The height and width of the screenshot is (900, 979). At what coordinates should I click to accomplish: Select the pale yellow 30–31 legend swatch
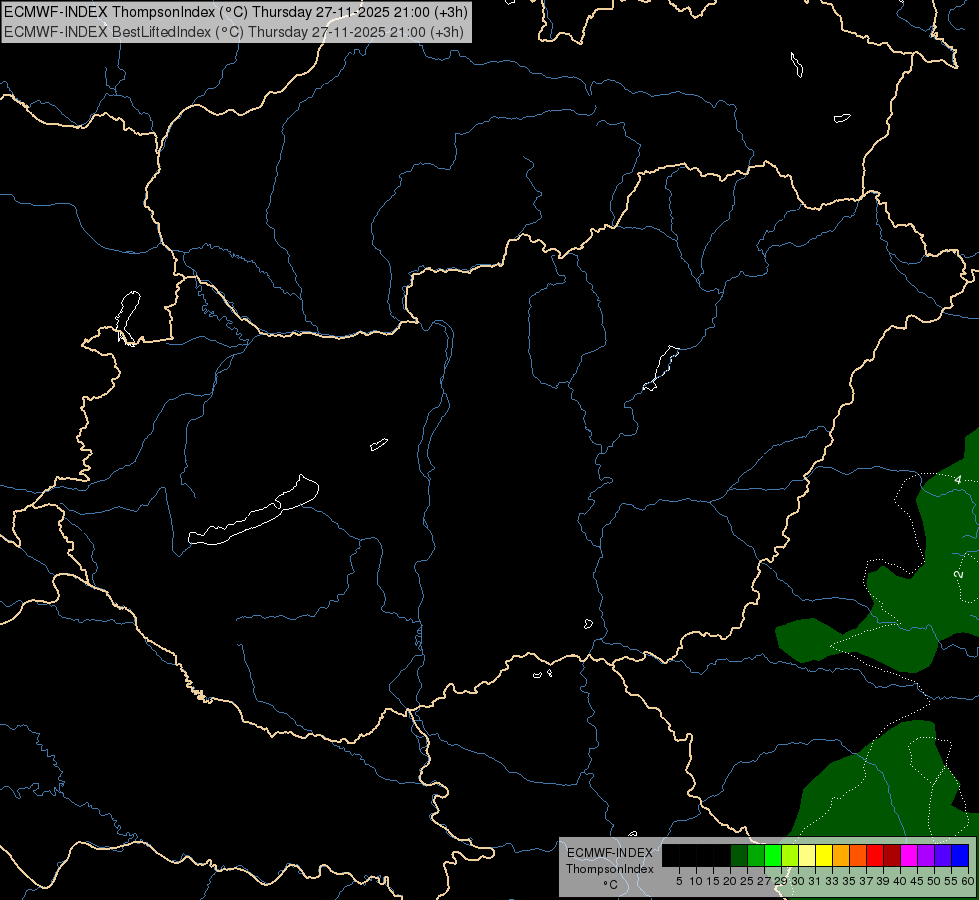[807, 856]
